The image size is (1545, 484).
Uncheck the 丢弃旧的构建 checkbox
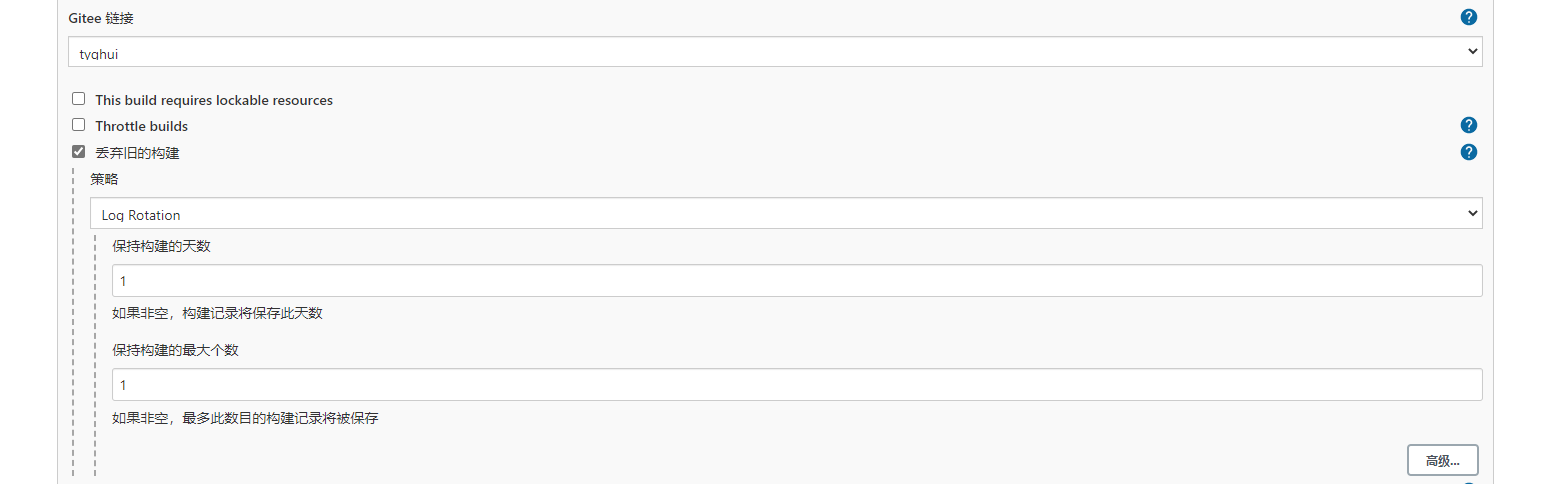click(x=78, y=152)
